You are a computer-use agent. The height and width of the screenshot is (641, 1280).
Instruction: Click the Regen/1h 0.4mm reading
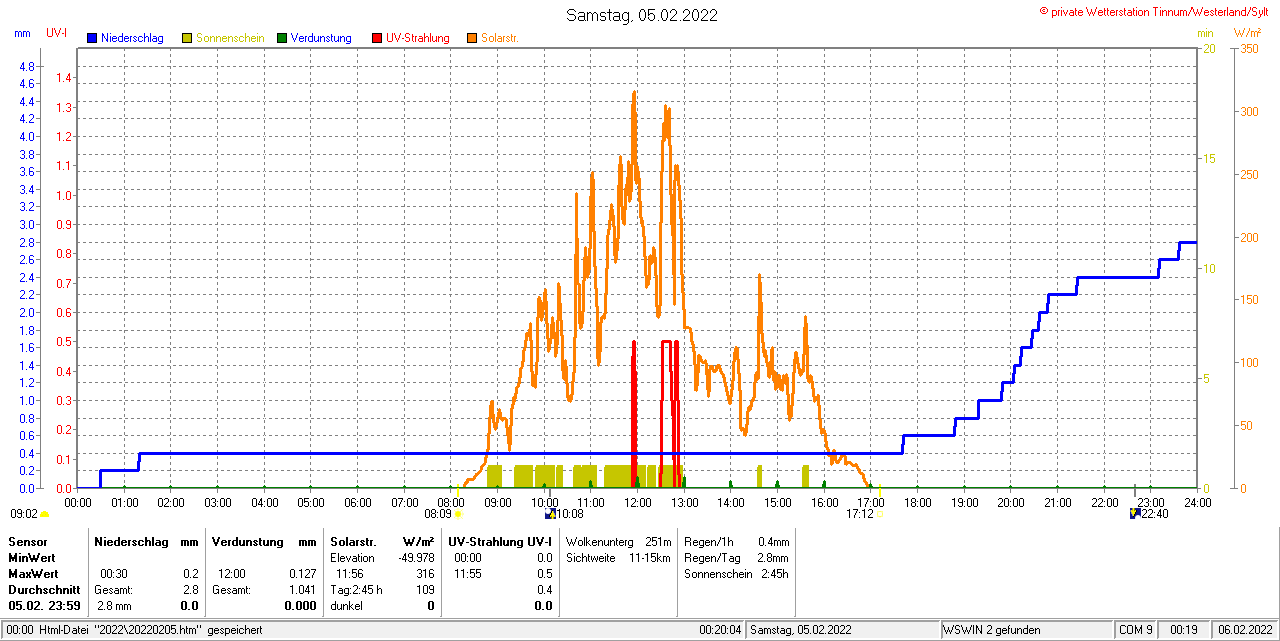[736, 541]
